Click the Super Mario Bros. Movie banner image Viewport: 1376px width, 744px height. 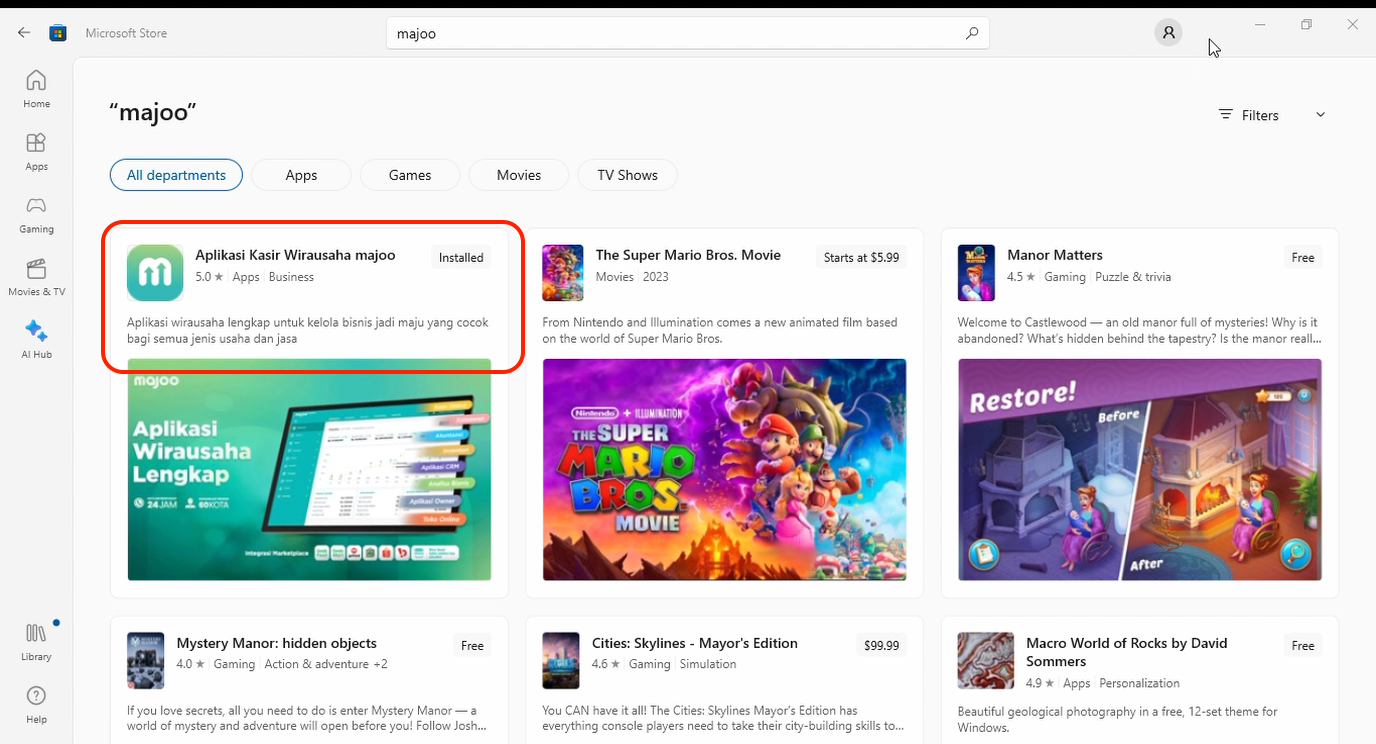pos(725,469)
